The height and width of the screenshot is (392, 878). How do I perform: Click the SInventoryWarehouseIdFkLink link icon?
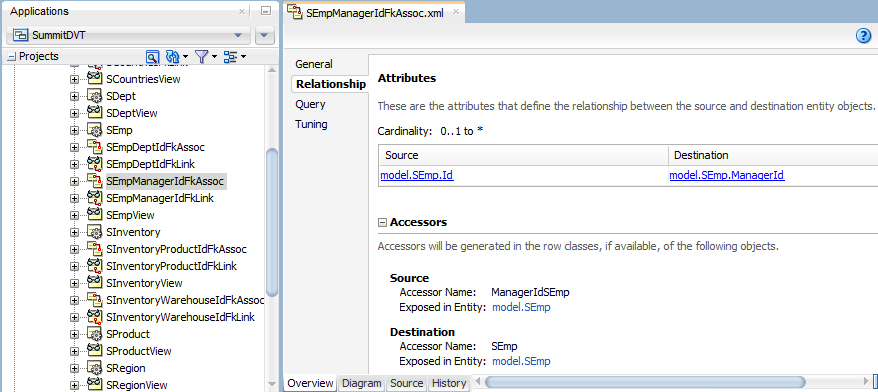click(94, 317)
